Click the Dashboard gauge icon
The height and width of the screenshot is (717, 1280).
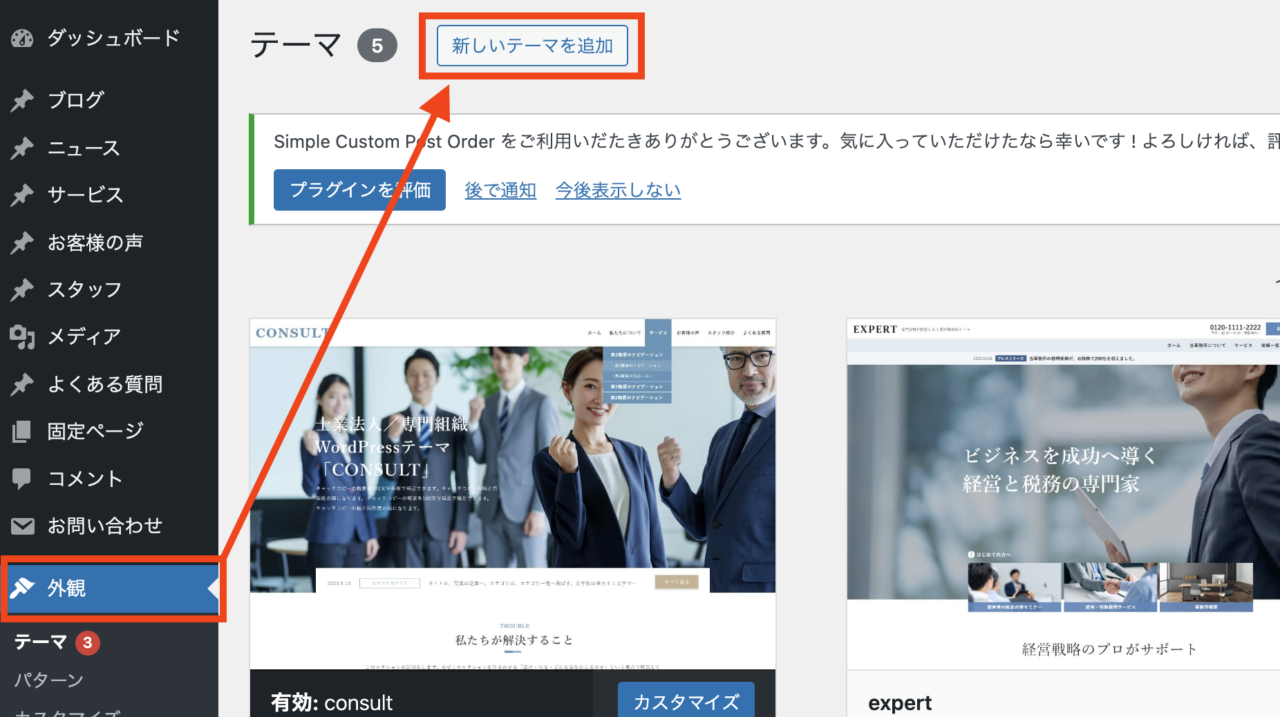pos(22,39)
